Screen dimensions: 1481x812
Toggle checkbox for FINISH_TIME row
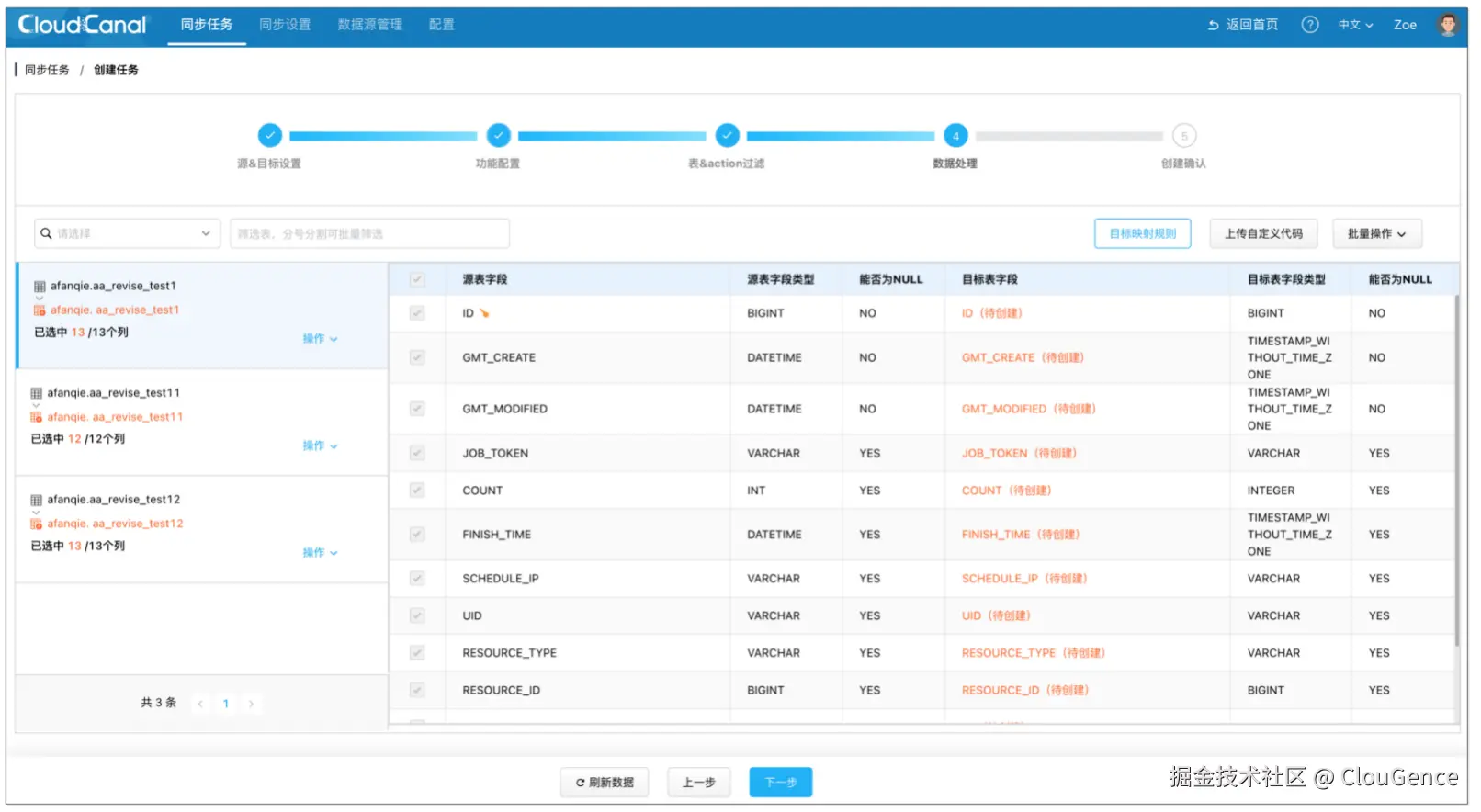417,536
